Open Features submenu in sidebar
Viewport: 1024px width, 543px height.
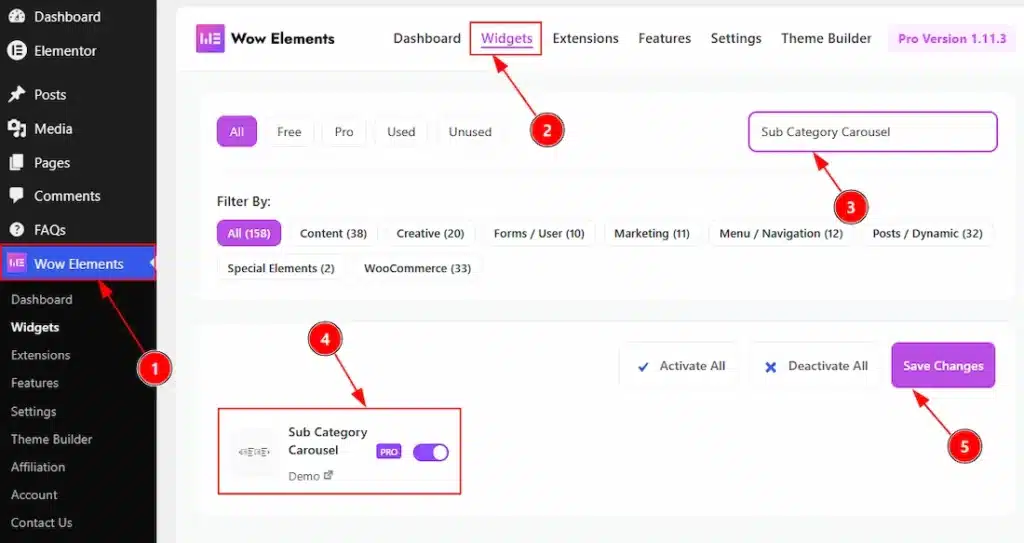tap(35, 383)
